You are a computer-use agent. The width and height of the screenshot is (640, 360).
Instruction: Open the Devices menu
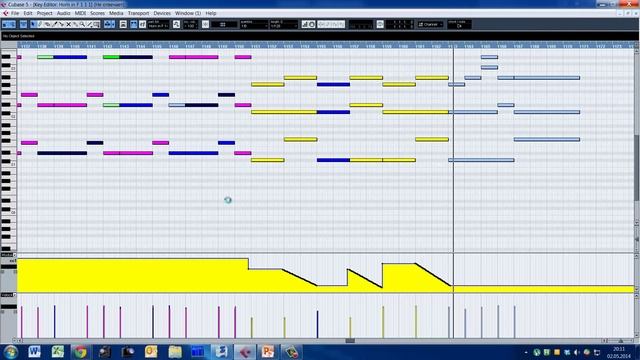[x=162, y=13]
